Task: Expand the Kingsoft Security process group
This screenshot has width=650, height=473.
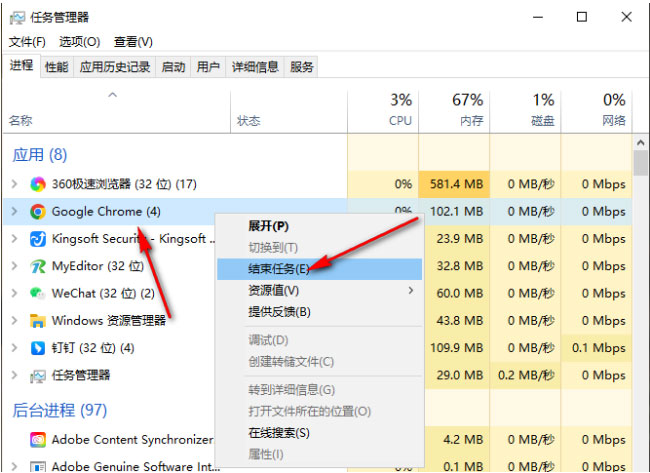Action: point(15,238)
